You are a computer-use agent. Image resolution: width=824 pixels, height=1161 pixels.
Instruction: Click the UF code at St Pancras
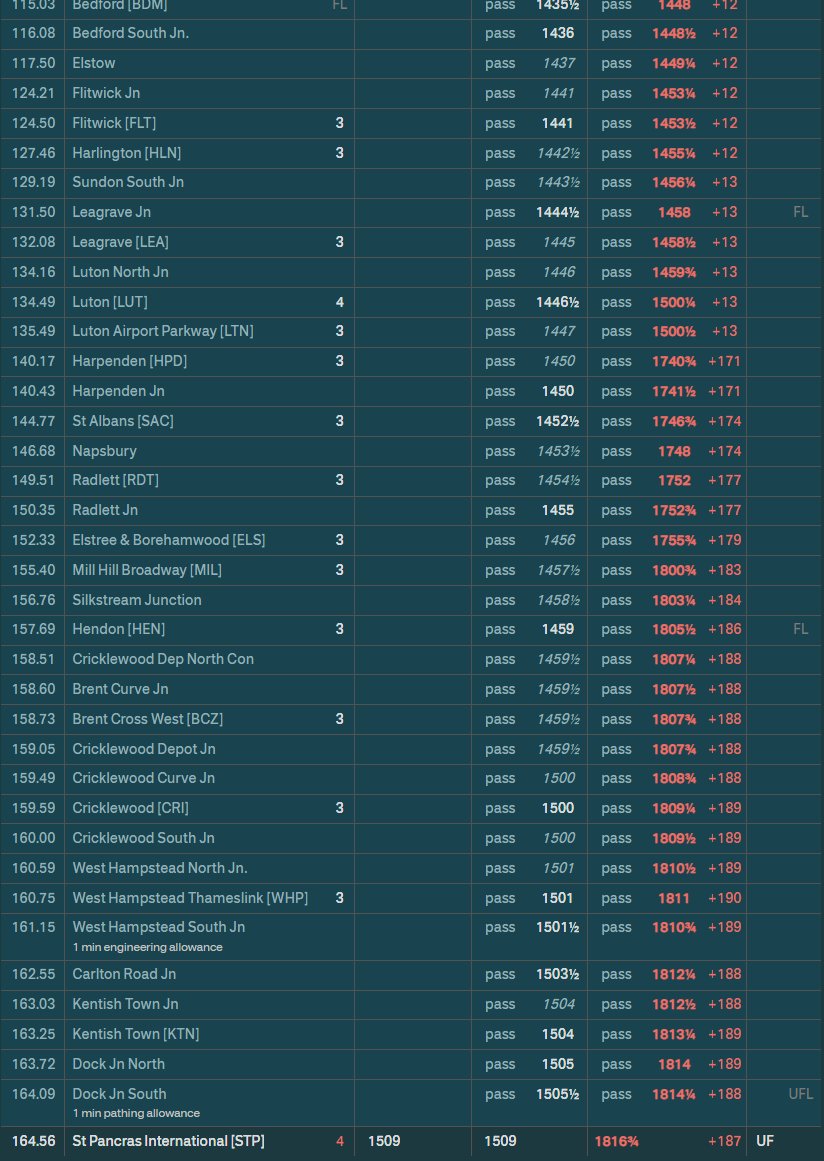pos(765,1141)
